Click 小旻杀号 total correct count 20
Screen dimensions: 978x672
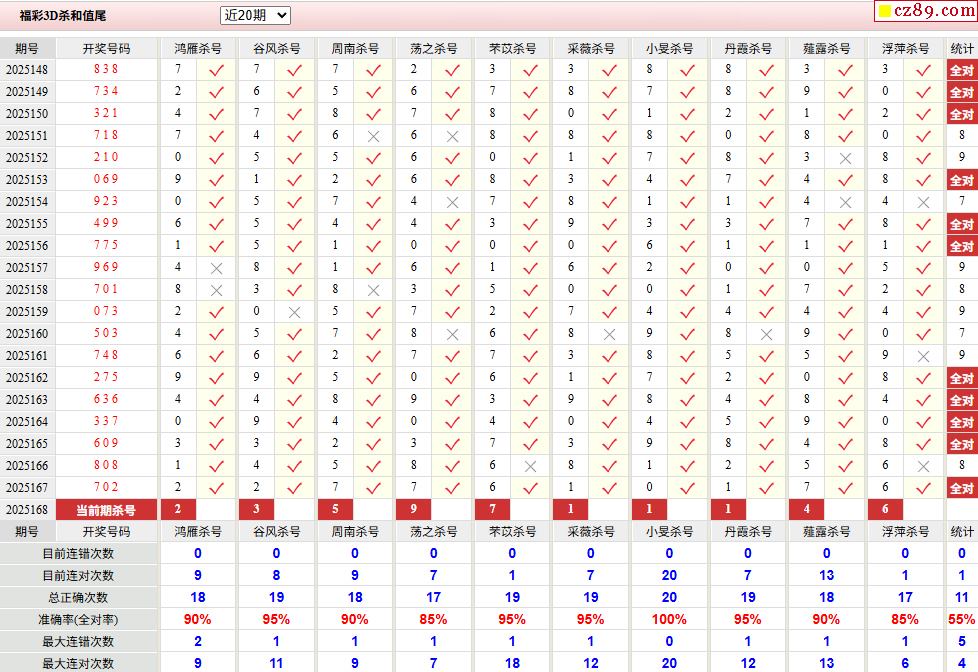point(669,598)
